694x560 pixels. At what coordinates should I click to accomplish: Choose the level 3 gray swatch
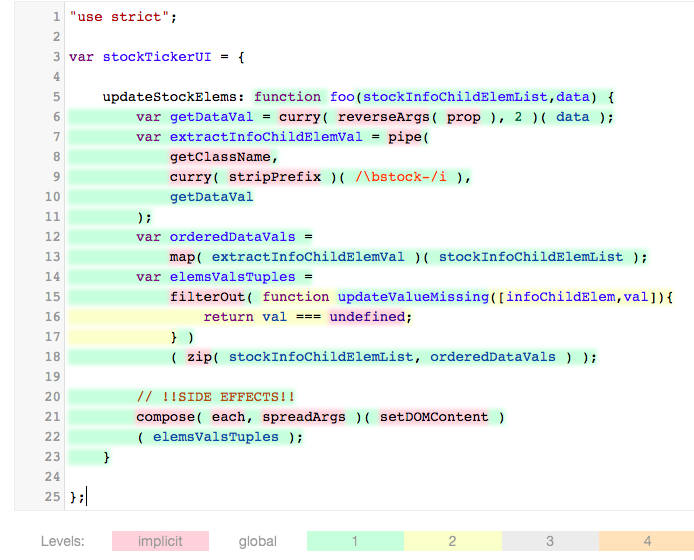[550, 541]
